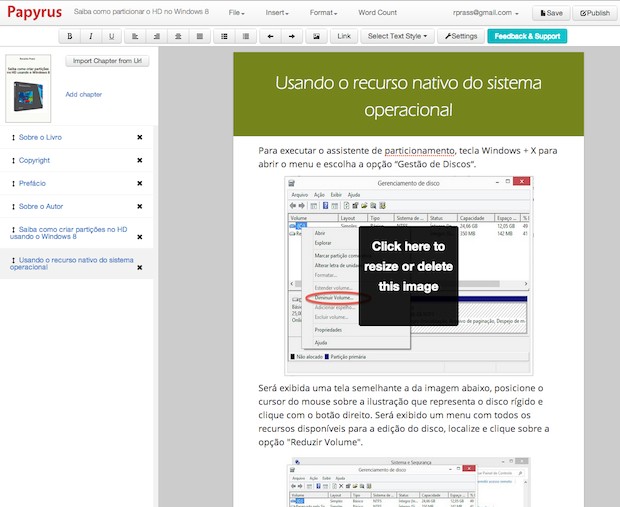Toggle italic text formatting

click(x=90, y=36)
